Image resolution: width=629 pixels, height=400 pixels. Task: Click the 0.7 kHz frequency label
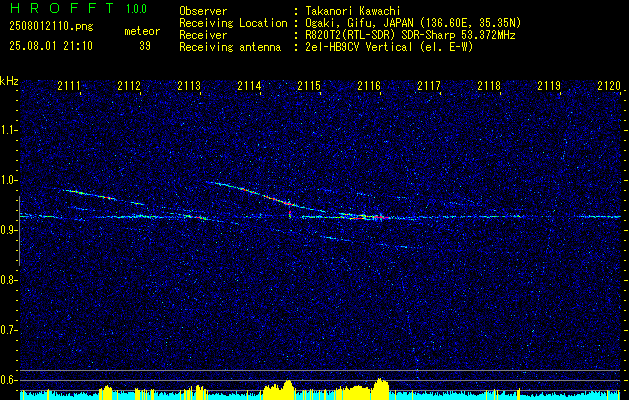click(x=9, y=330)
